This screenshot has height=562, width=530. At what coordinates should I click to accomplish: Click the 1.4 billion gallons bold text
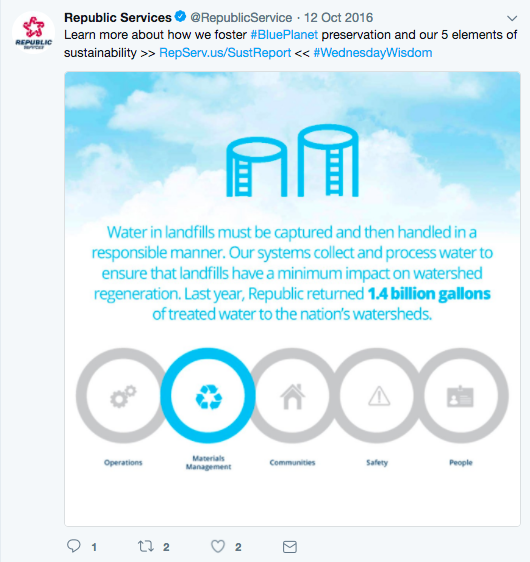coord(429,294)
